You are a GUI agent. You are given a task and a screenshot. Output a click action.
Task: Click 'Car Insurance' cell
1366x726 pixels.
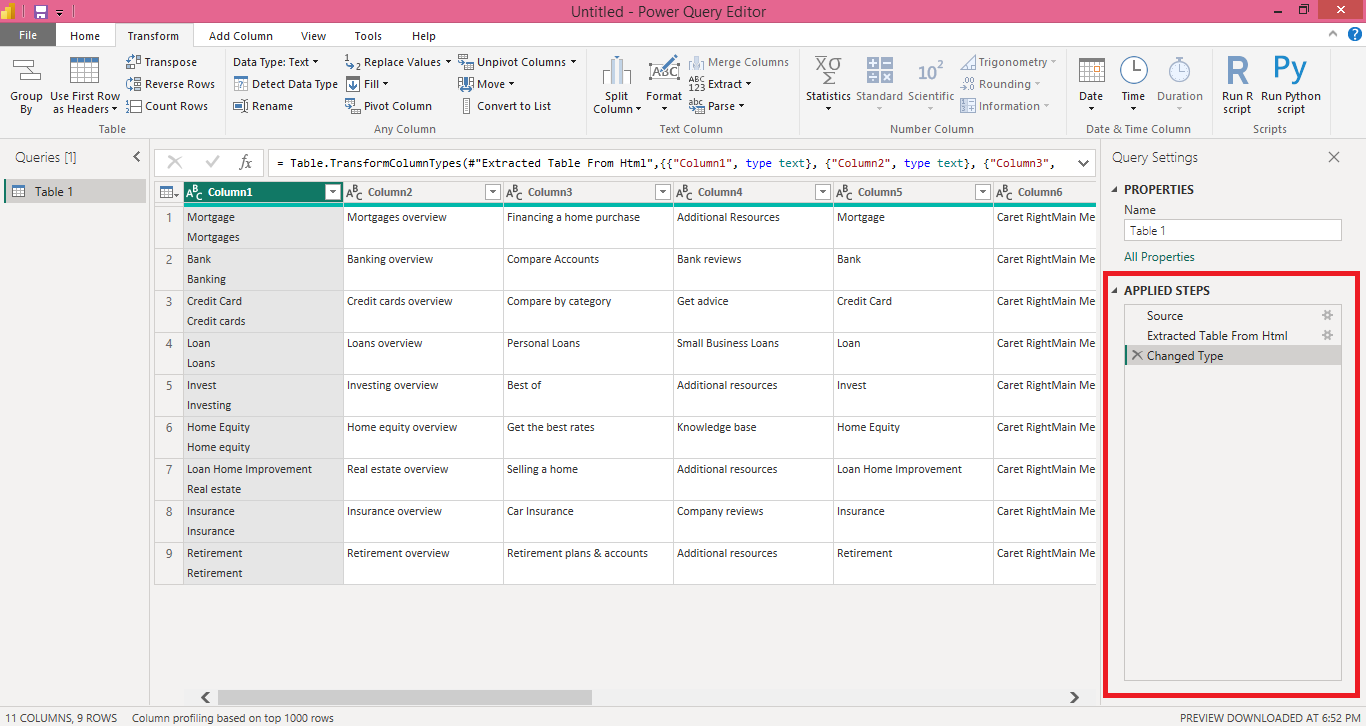tap(588, 521)
